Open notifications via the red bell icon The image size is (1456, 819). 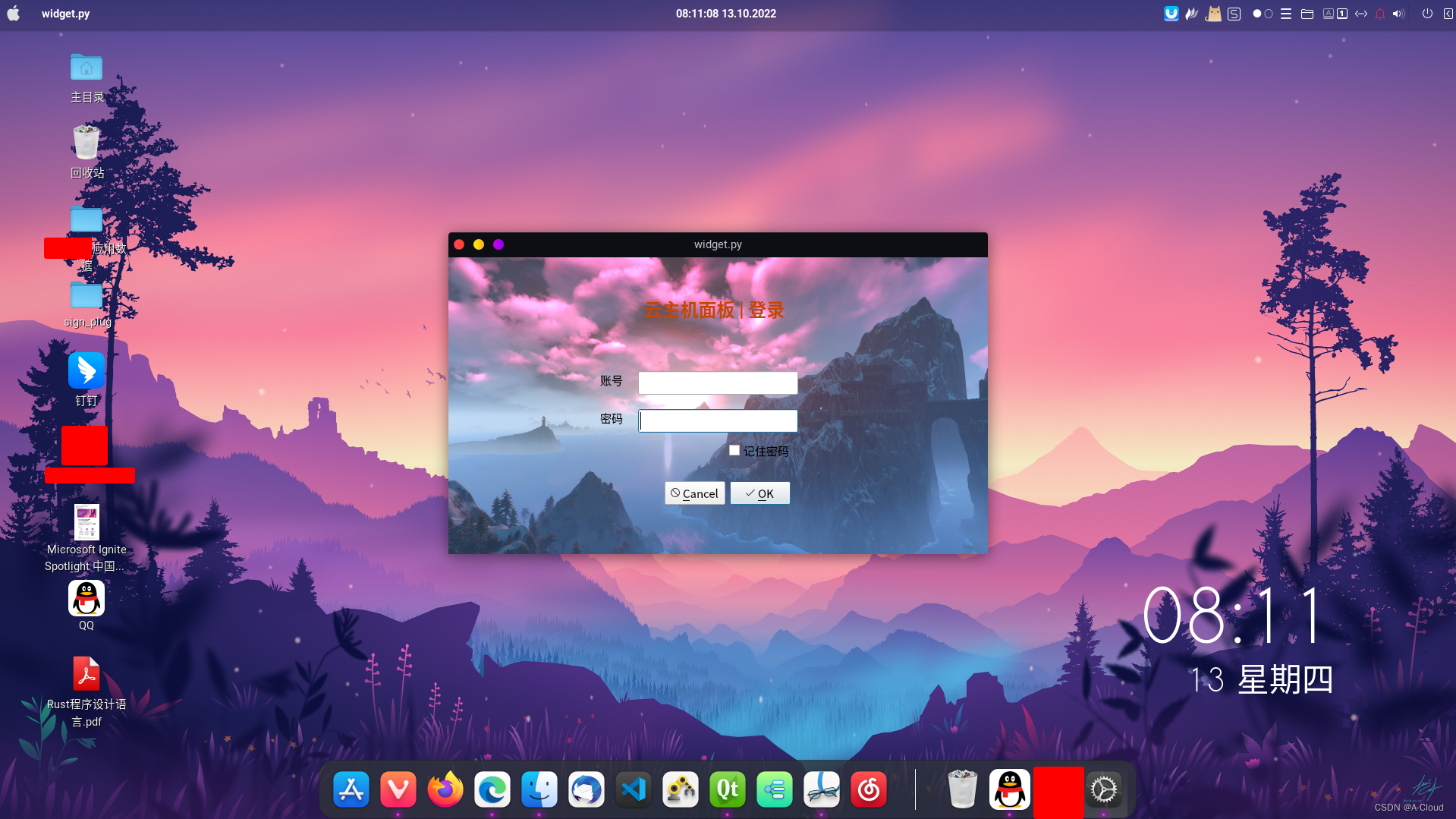1380,14
